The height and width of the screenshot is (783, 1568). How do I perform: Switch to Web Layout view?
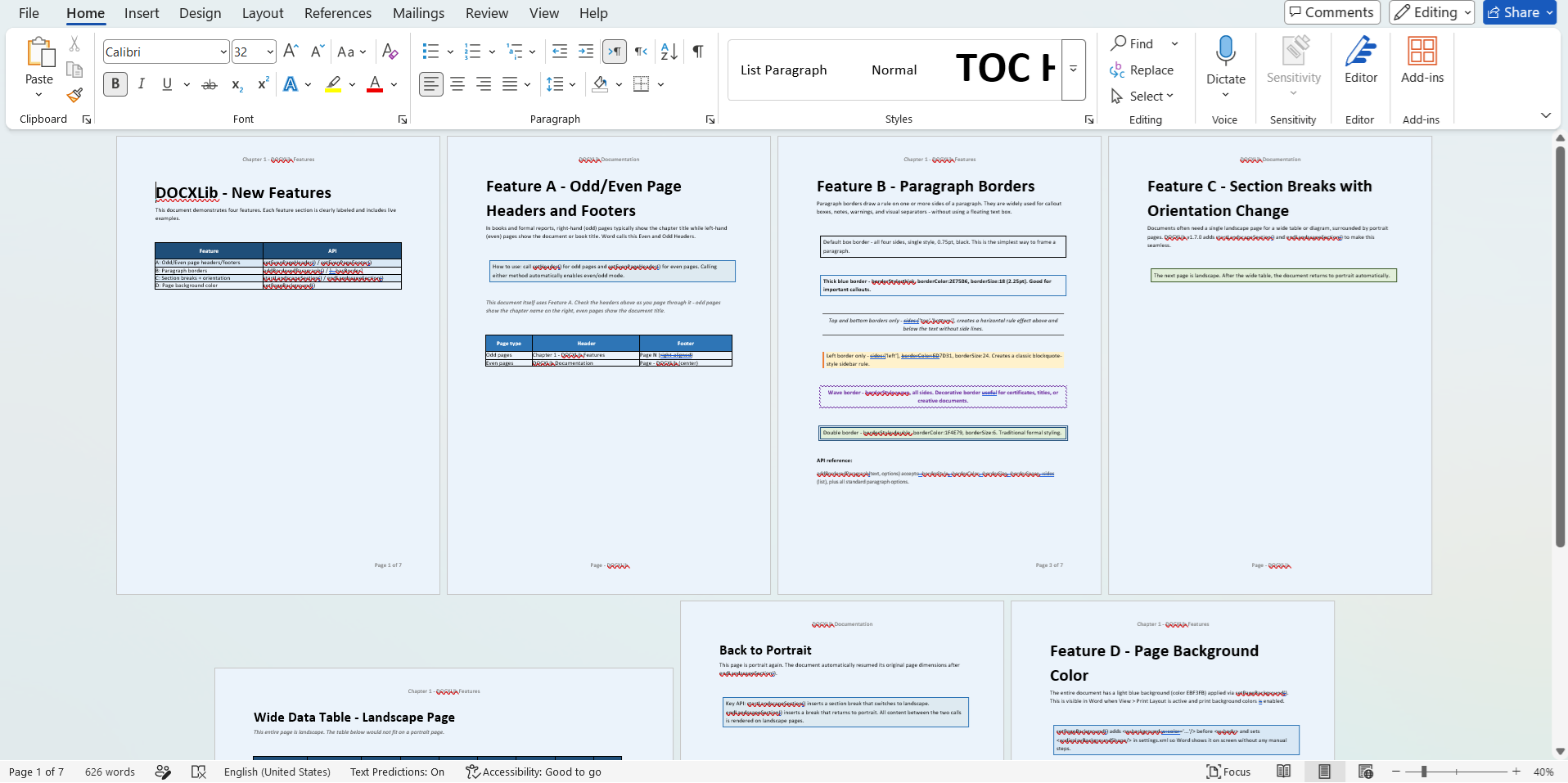(1365, 772)
